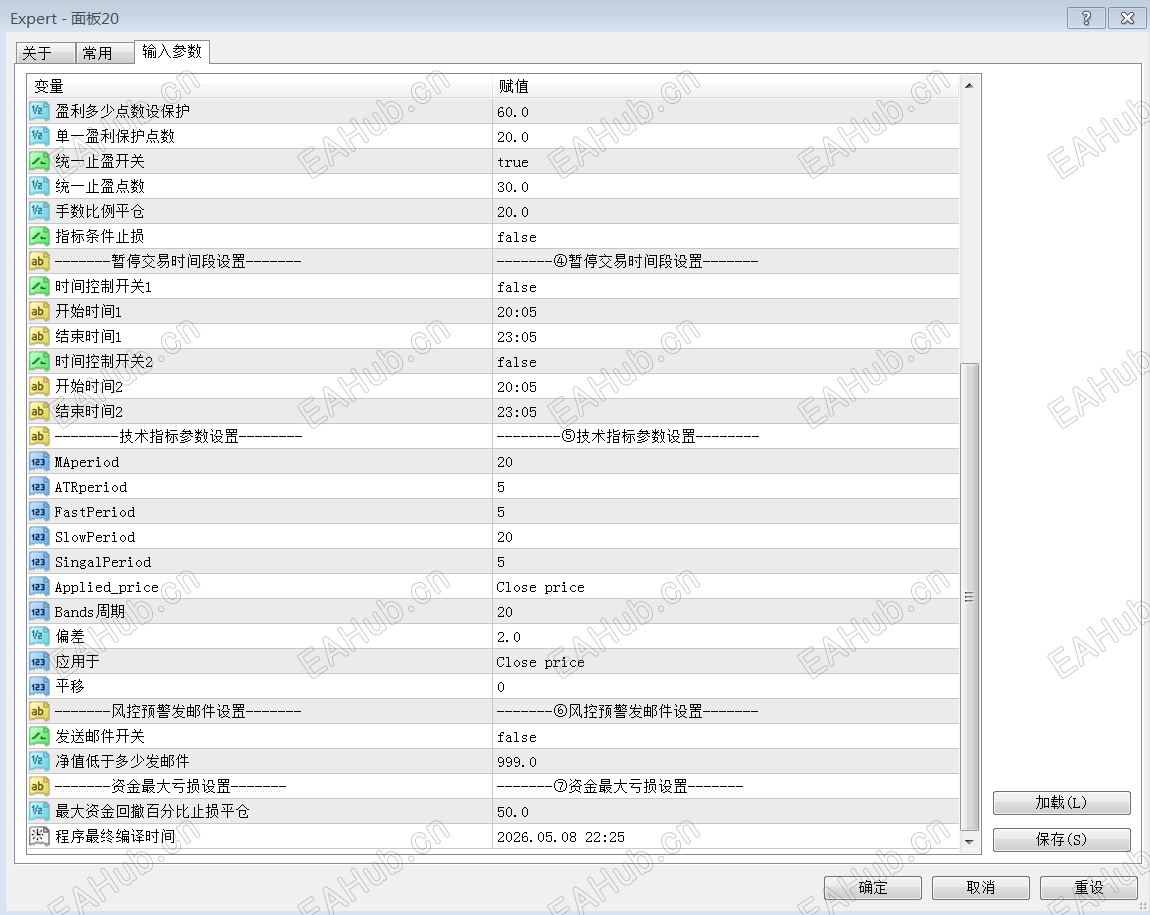Click the double icon beside 偏差
Screen dimensions: 1150x915
(38, 636)
